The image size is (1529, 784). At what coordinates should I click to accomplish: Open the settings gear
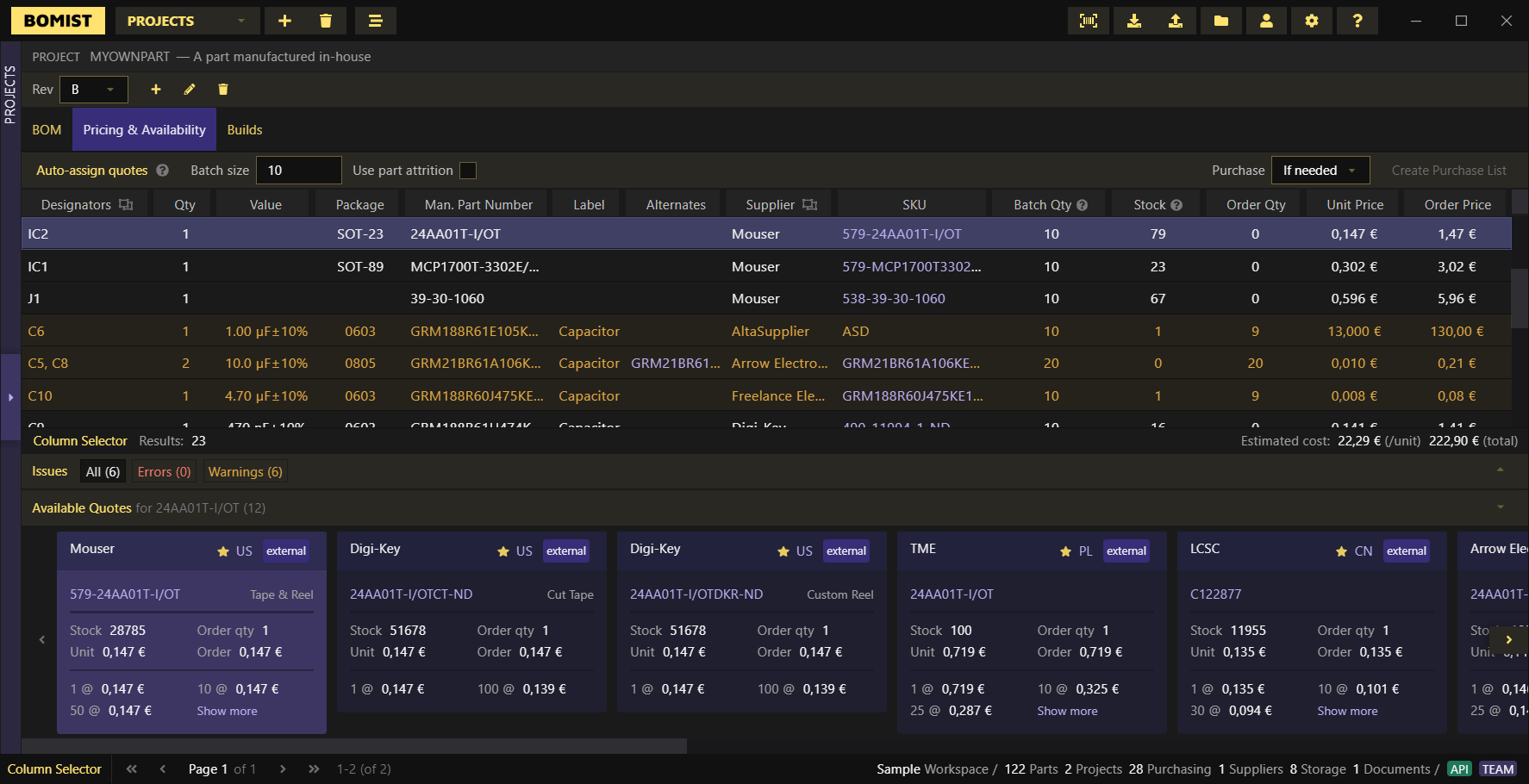click(1311, 21)
